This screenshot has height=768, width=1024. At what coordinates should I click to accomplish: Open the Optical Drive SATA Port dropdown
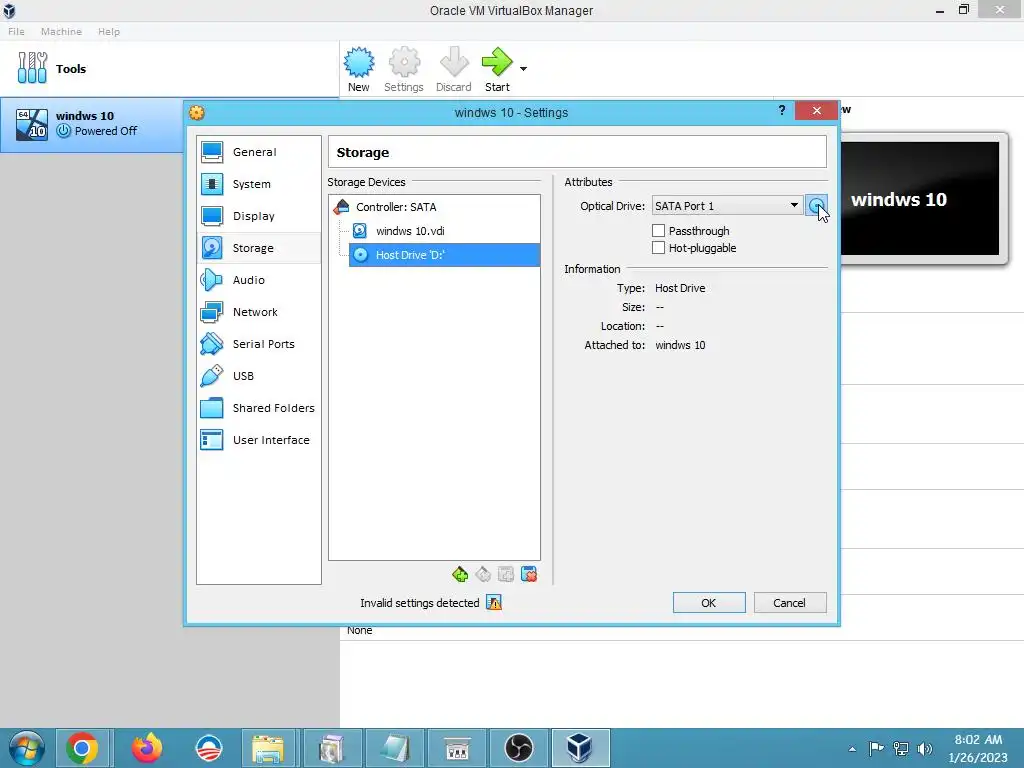[x=727, y=206]
